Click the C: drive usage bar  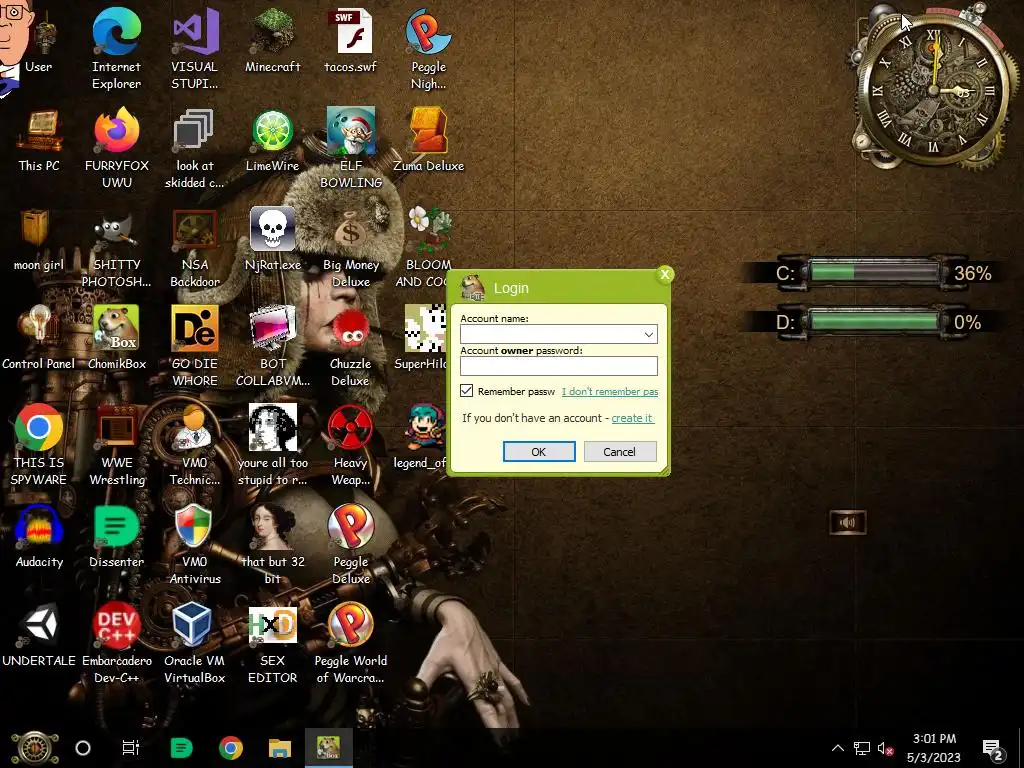coord(874,272)
